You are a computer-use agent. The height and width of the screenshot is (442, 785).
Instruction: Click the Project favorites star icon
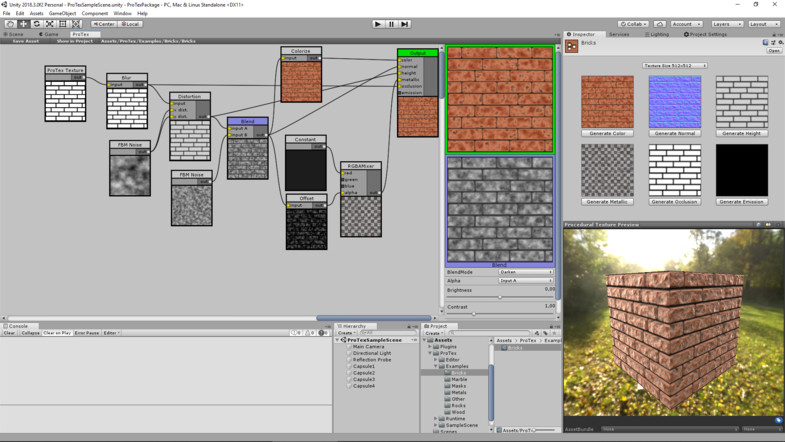pyautogui.click(x=554, y=333)
